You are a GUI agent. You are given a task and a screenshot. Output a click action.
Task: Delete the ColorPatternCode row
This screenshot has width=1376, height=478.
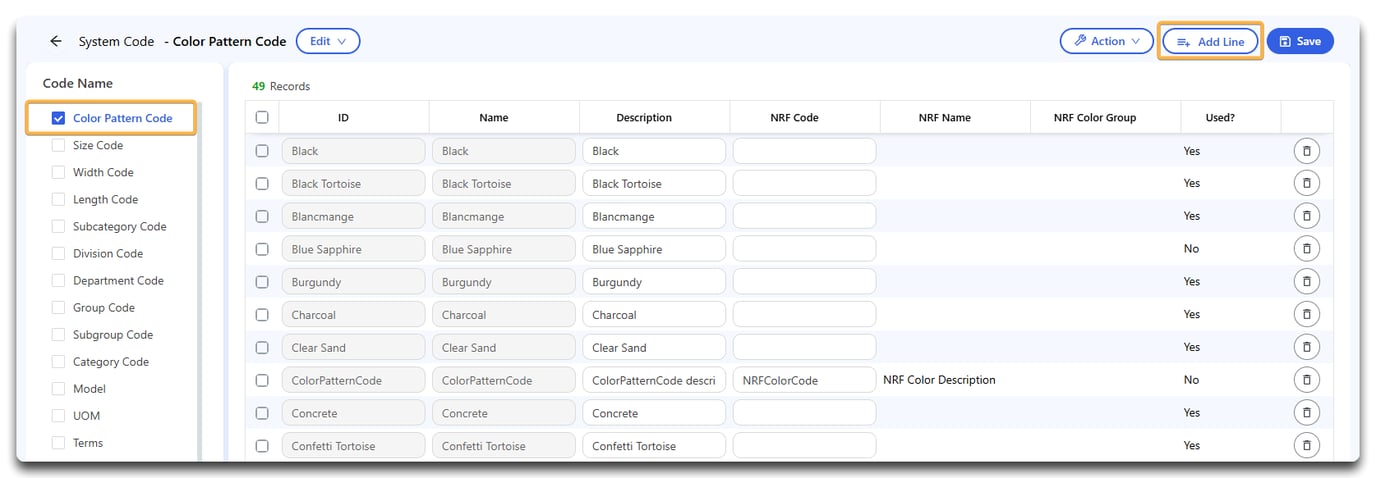click(1306, 380)
